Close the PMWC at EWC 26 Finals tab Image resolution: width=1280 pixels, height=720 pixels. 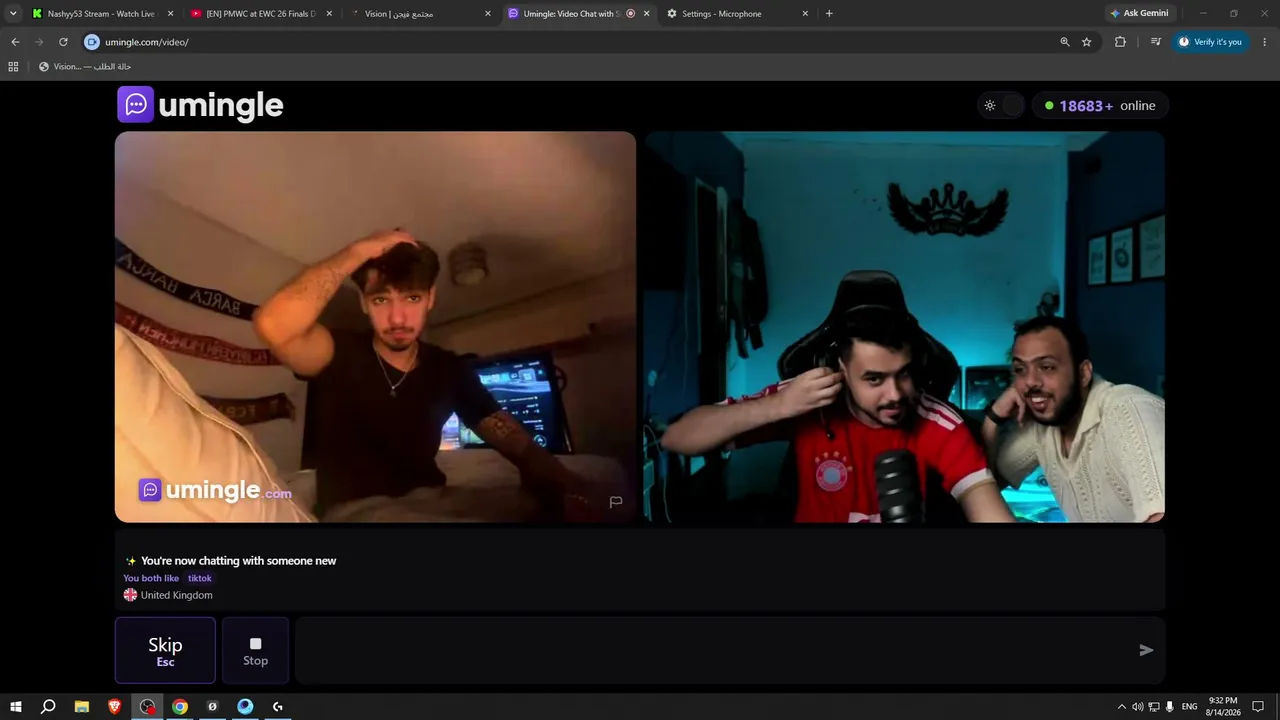(329, 14)
